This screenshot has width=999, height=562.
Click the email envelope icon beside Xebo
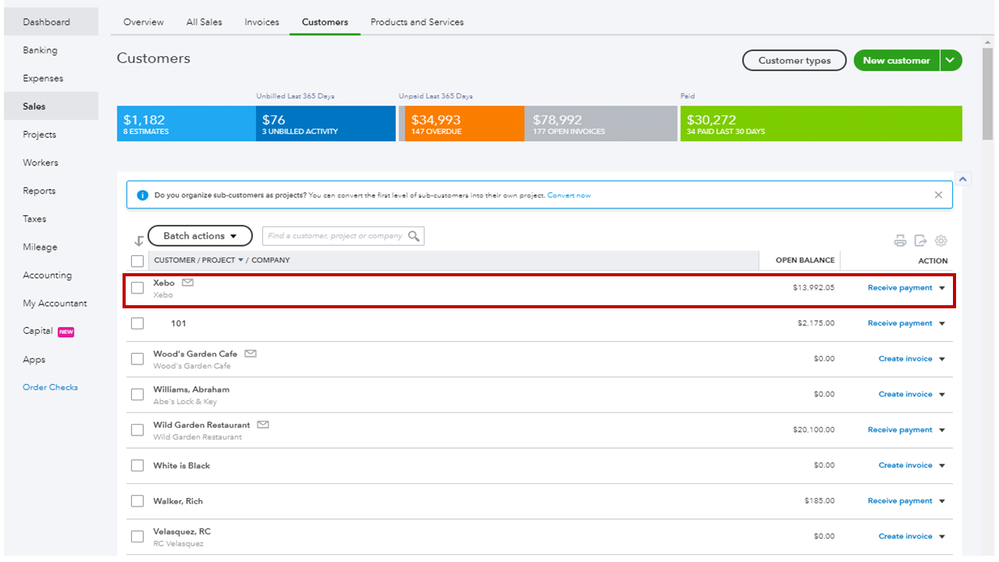coord(187,282)
